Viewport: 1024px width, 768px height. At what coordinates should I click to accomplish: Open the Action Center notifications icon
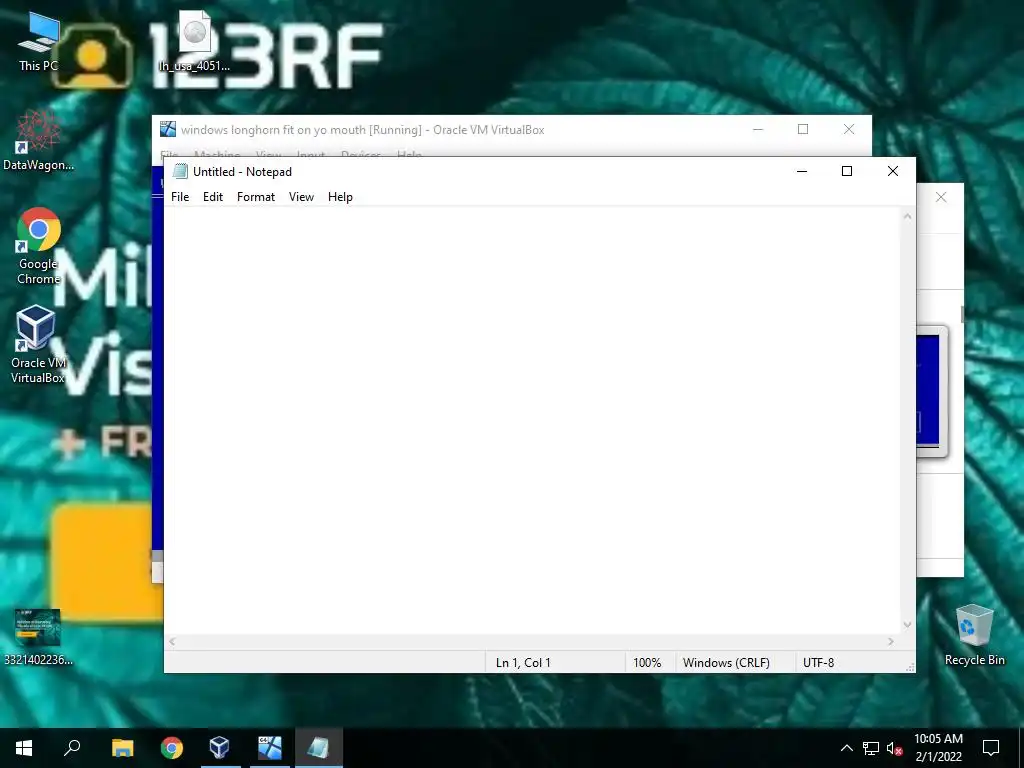[x=991, y=748]
